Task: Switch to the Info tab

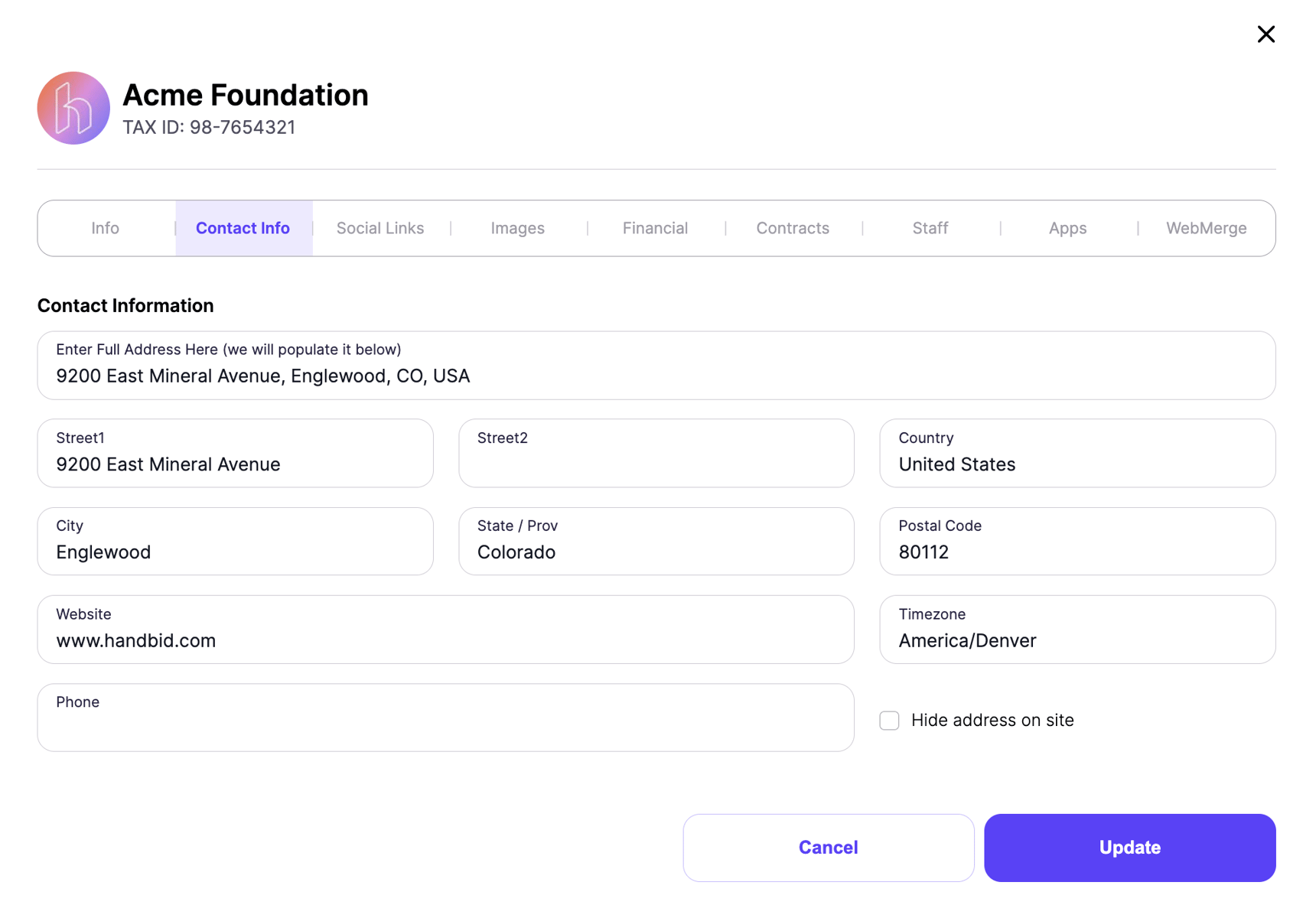Action: (106, 228)
